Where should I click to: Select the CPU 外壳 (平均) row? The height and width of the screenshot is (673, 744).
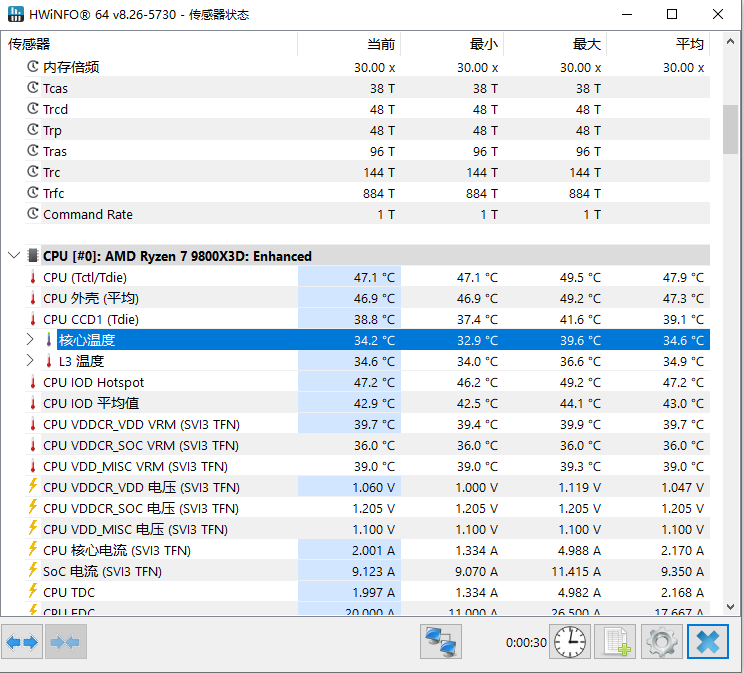[x=367, y=298]
